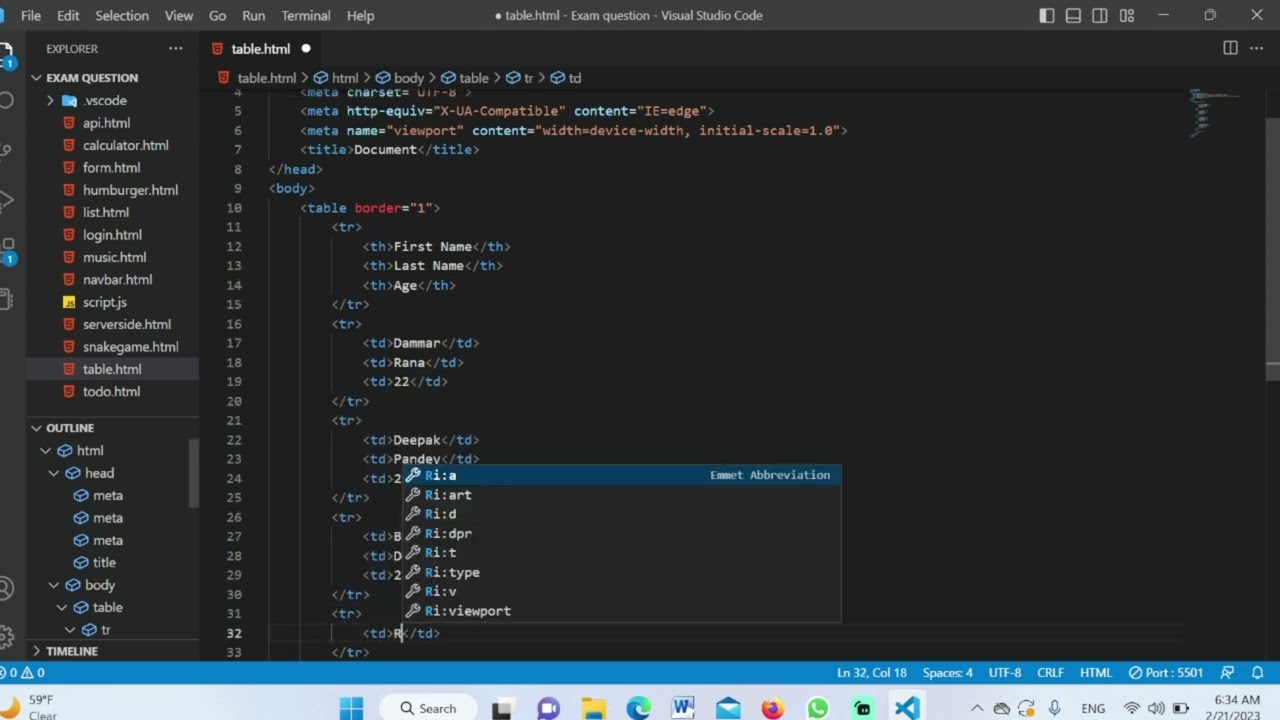Expand the .vscode folder
1280x720 pixels.
point(105,100)
